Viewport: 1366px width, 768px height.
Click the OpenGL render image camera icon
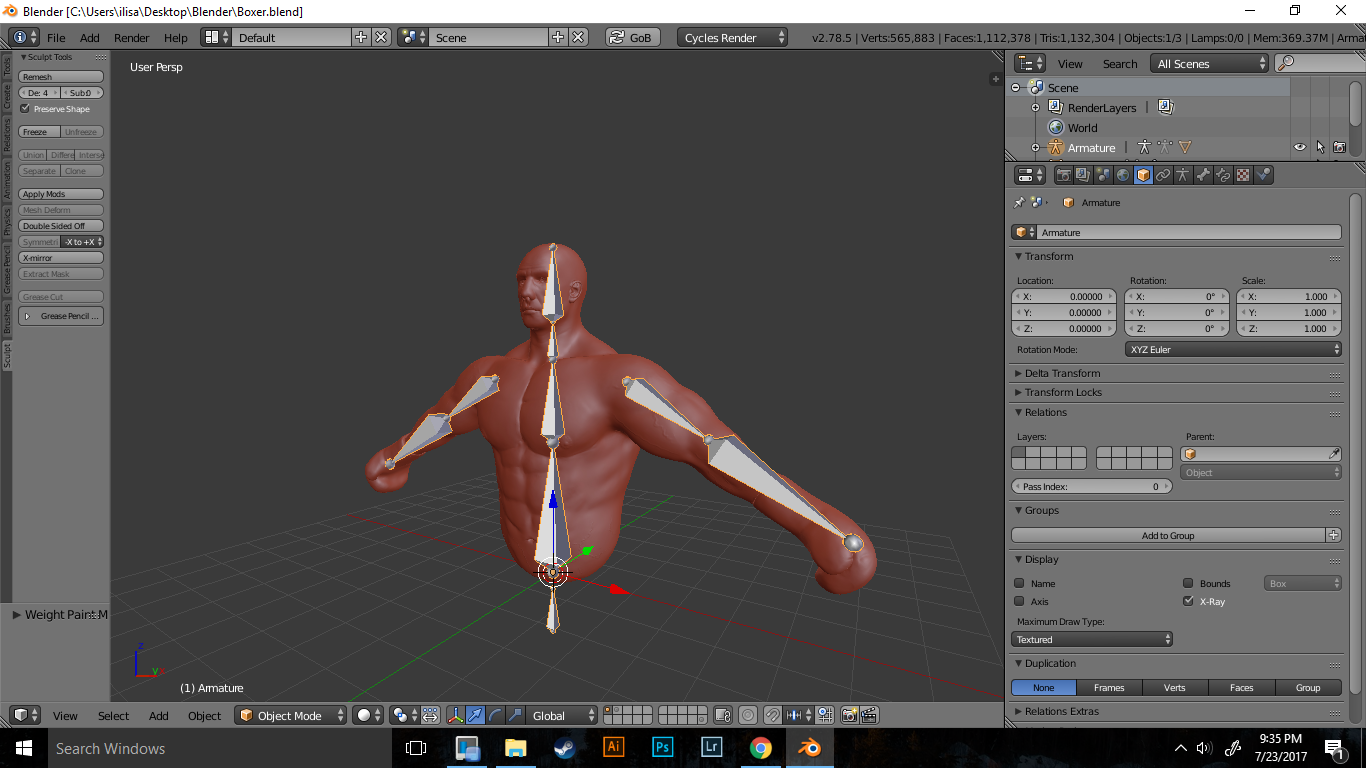coord(850,715)
